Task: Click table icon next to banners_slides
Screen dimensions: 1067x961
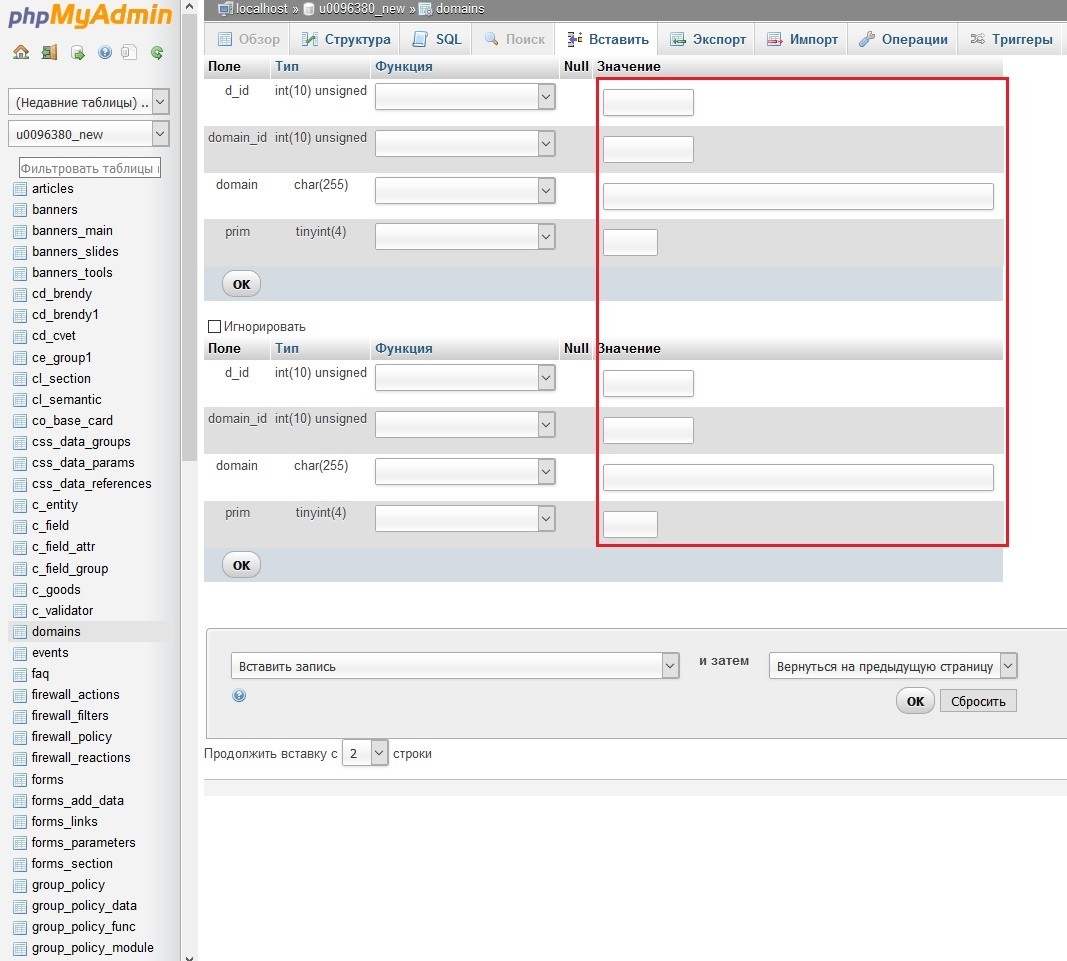Action: (x=19, y=252)
